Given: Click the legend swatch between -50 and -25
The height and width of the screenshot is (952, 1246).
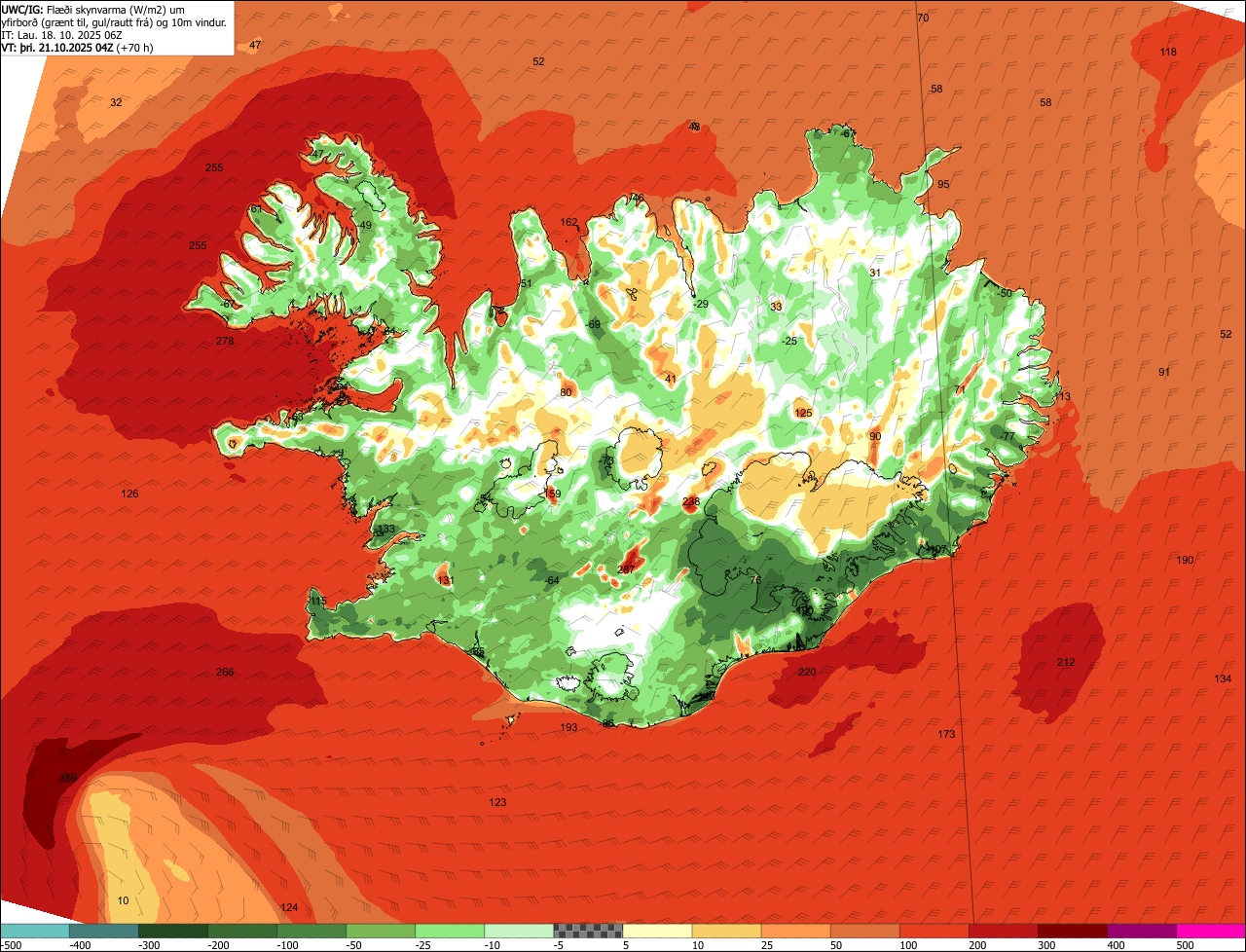Looking at the screenshot, I should (x=381, y=931).
